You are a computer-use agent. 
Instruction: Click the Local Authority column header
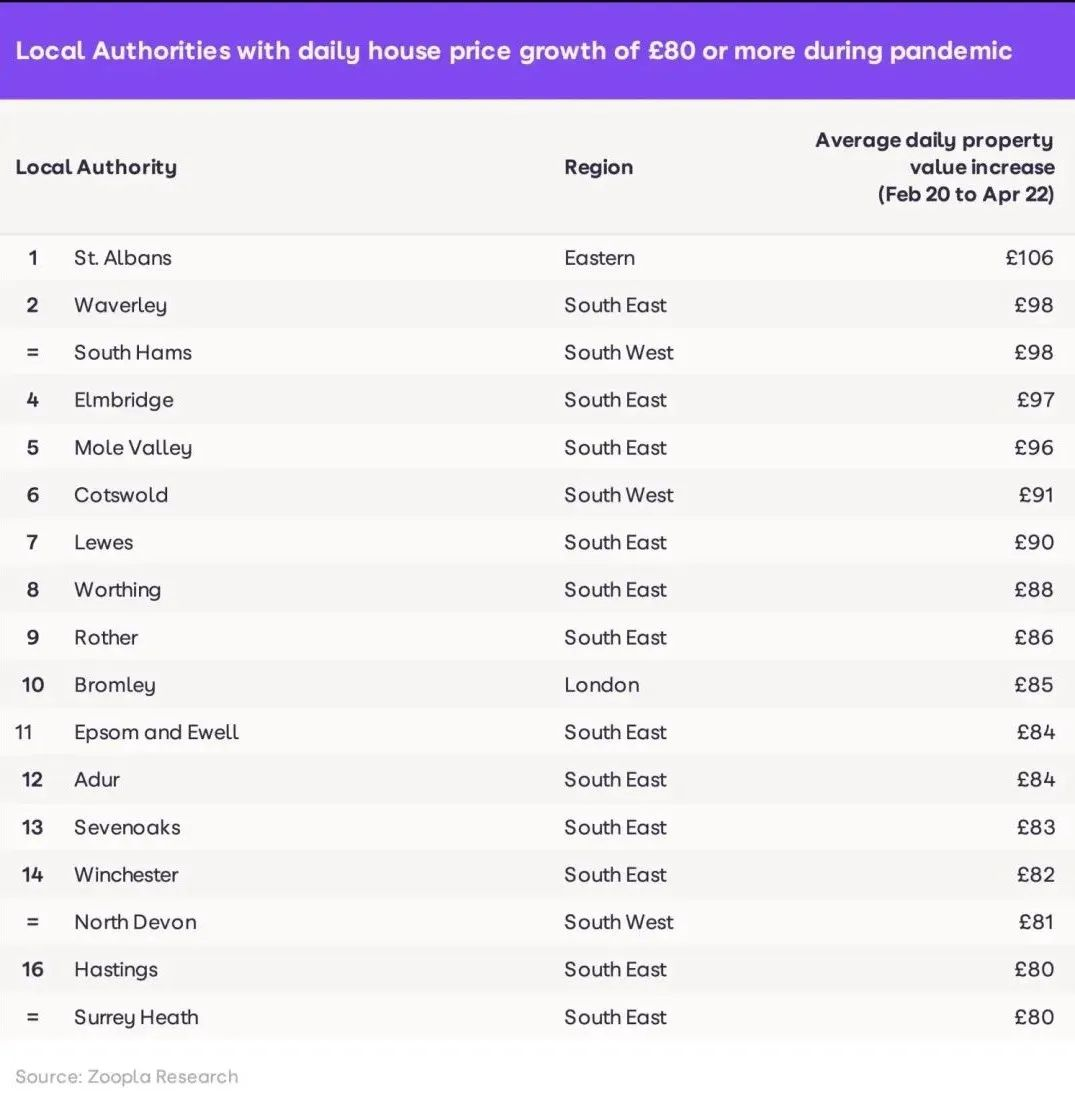[x=96, y=167]
